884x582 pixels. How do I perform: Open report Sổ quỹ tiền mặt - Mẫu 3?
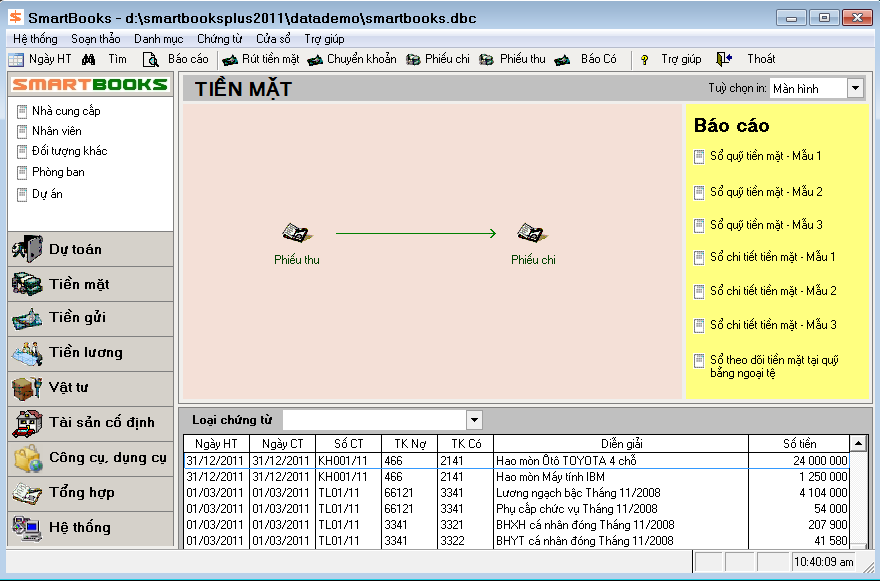pos(758,225)
